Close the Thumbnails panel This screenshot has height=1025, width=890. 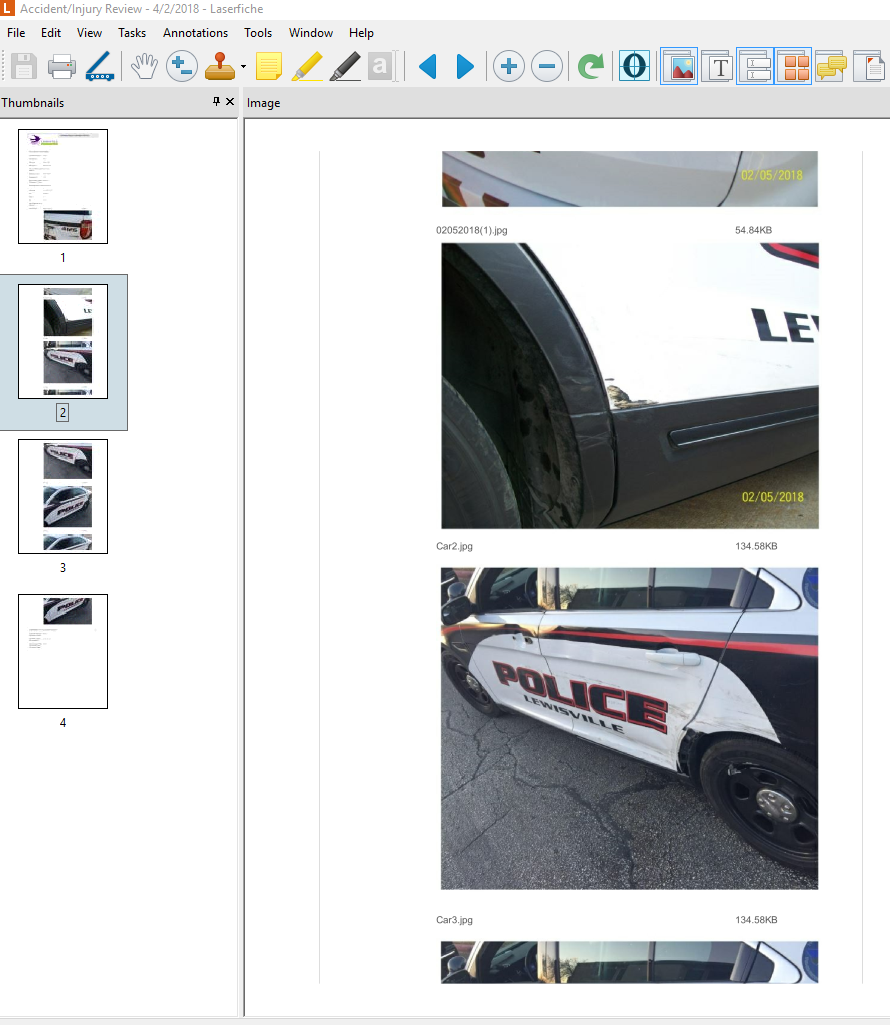pos(230,101)
